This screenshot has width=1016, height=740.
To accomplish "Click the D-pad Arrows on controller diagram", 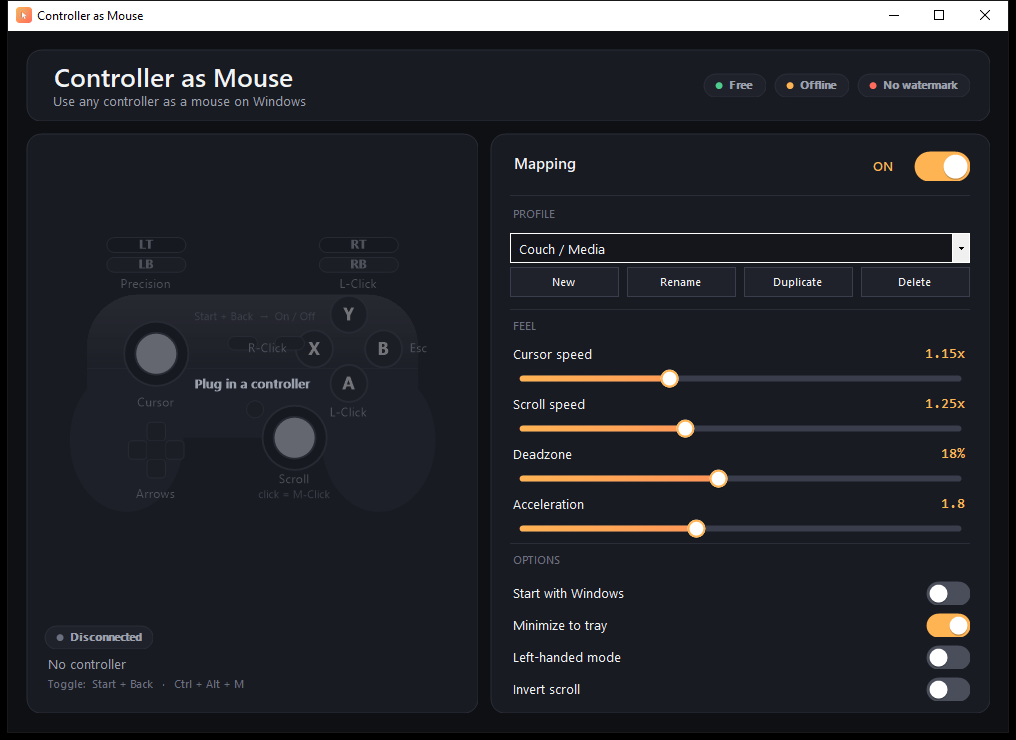I will [x=156, y=450].
